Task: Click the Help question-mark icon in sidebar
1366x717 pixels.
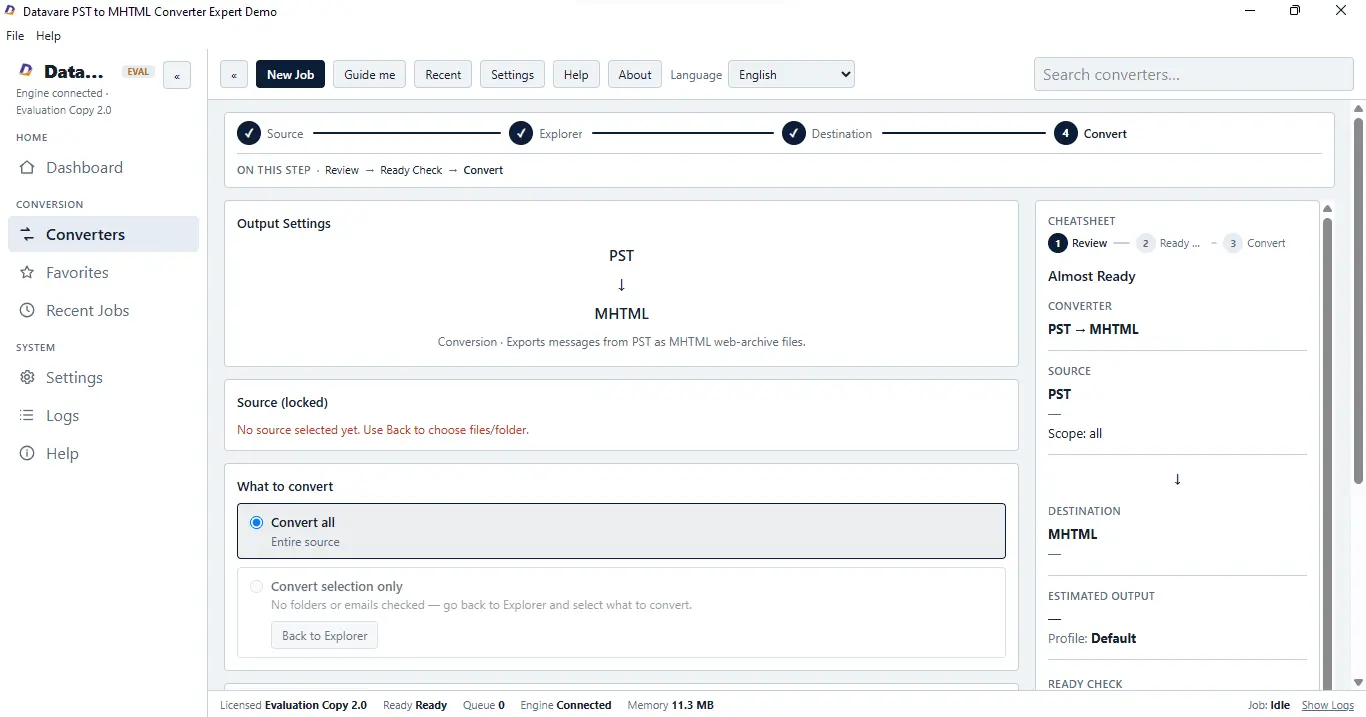Action: tap(27, 454)
